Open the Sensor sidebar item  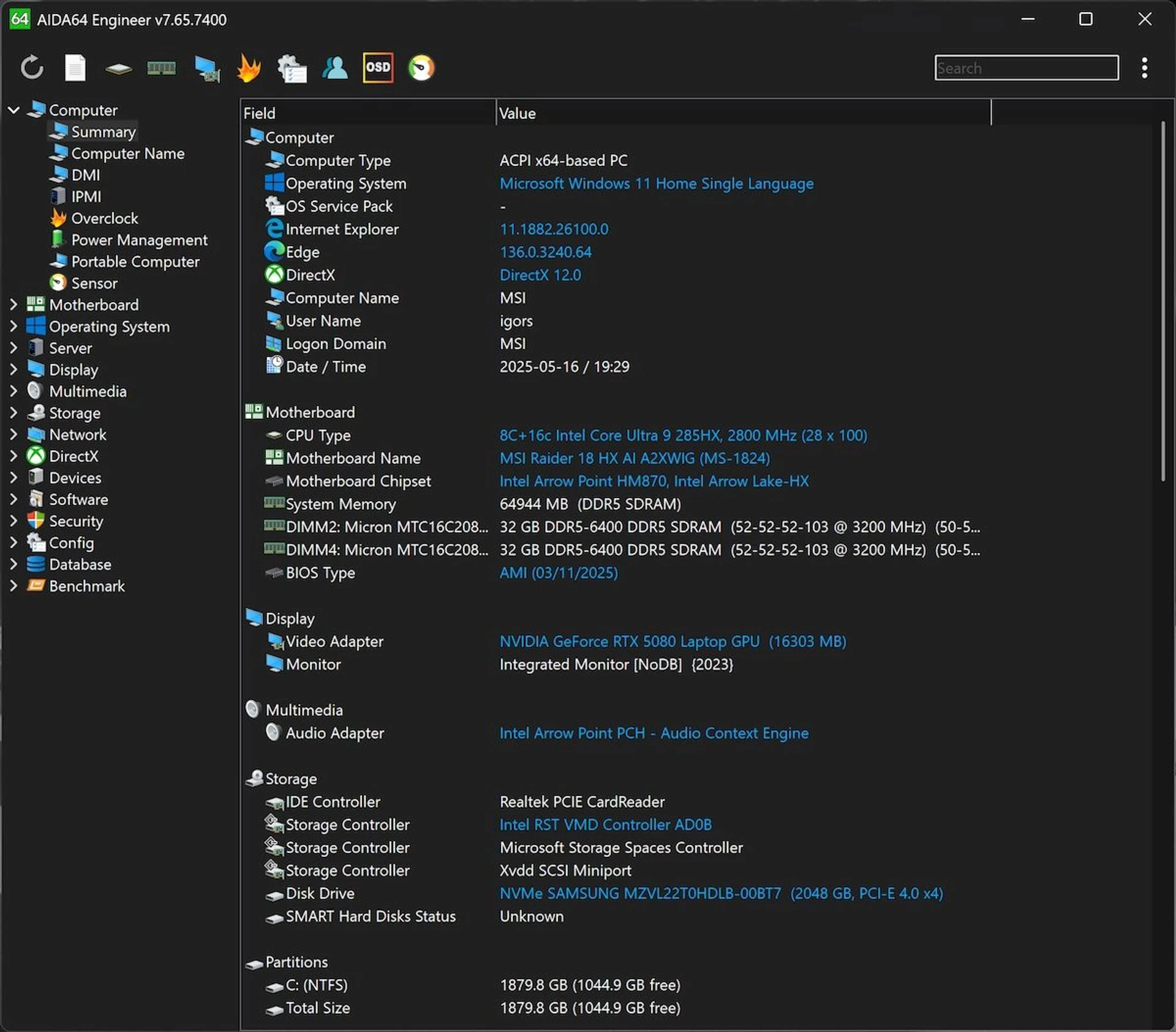pyautogui.click(x=83, y=283)
